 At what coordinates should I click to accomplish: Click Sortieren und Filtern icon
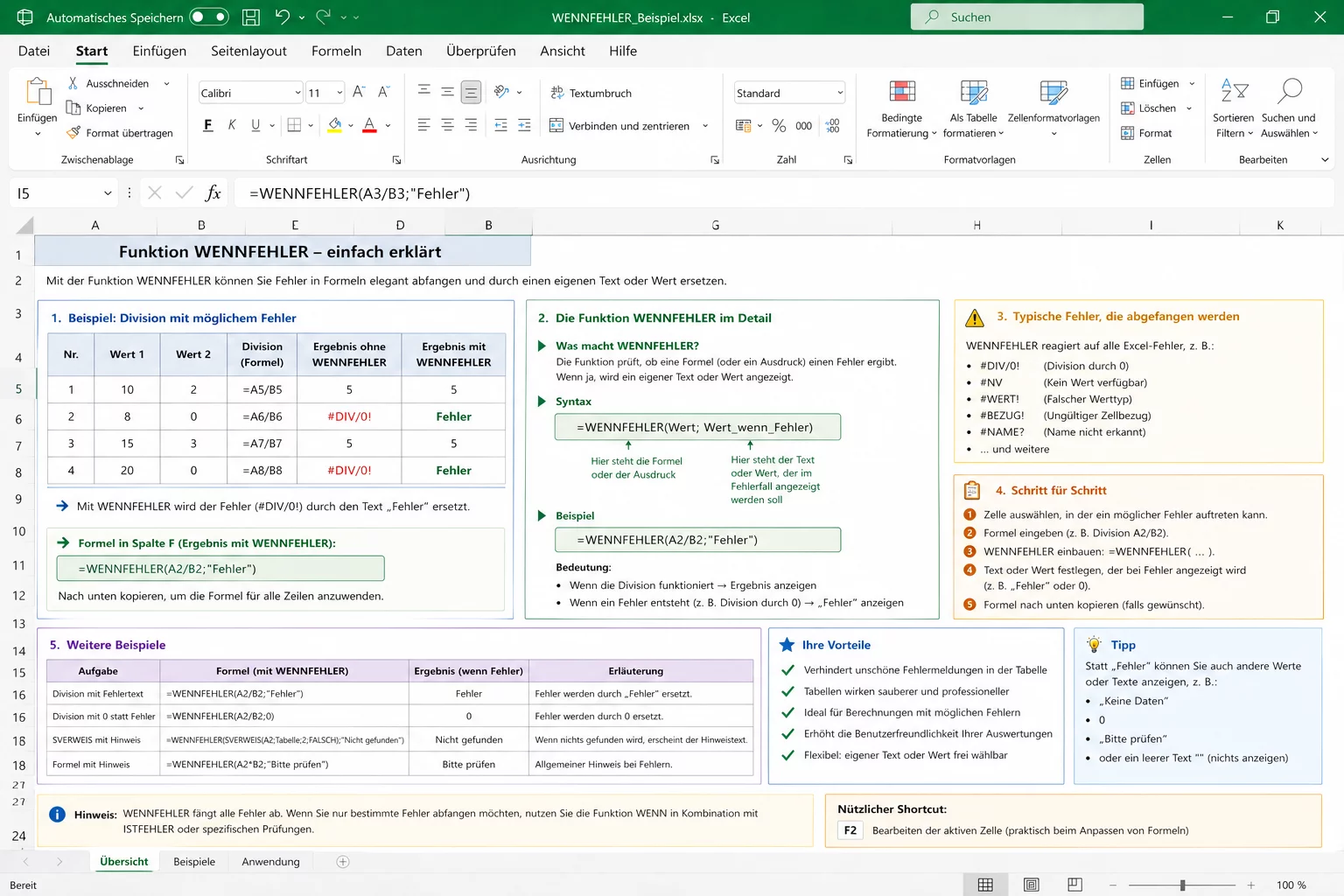coord(1234,92)
